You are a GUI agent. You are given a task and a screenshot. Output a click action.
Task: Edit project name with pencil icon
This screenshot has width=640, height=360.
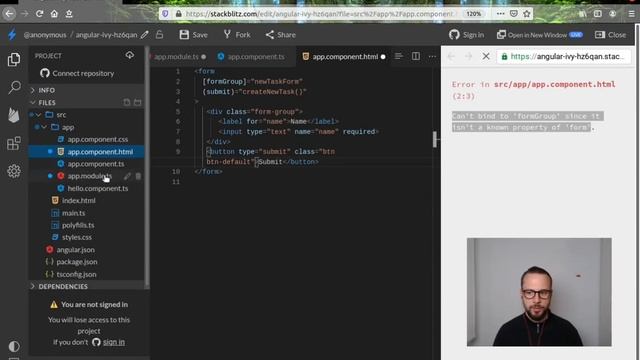(144, 35)
